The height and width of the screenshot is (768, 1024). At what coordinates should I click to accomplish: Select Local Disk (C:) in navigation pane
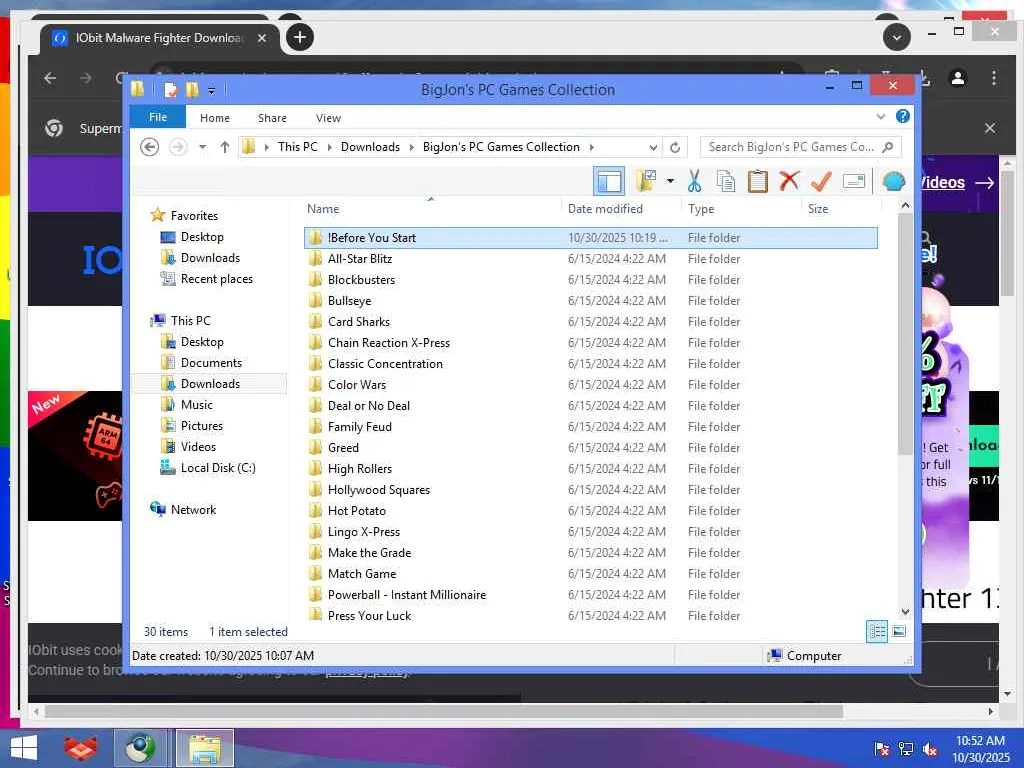click(x=218, y=468)
